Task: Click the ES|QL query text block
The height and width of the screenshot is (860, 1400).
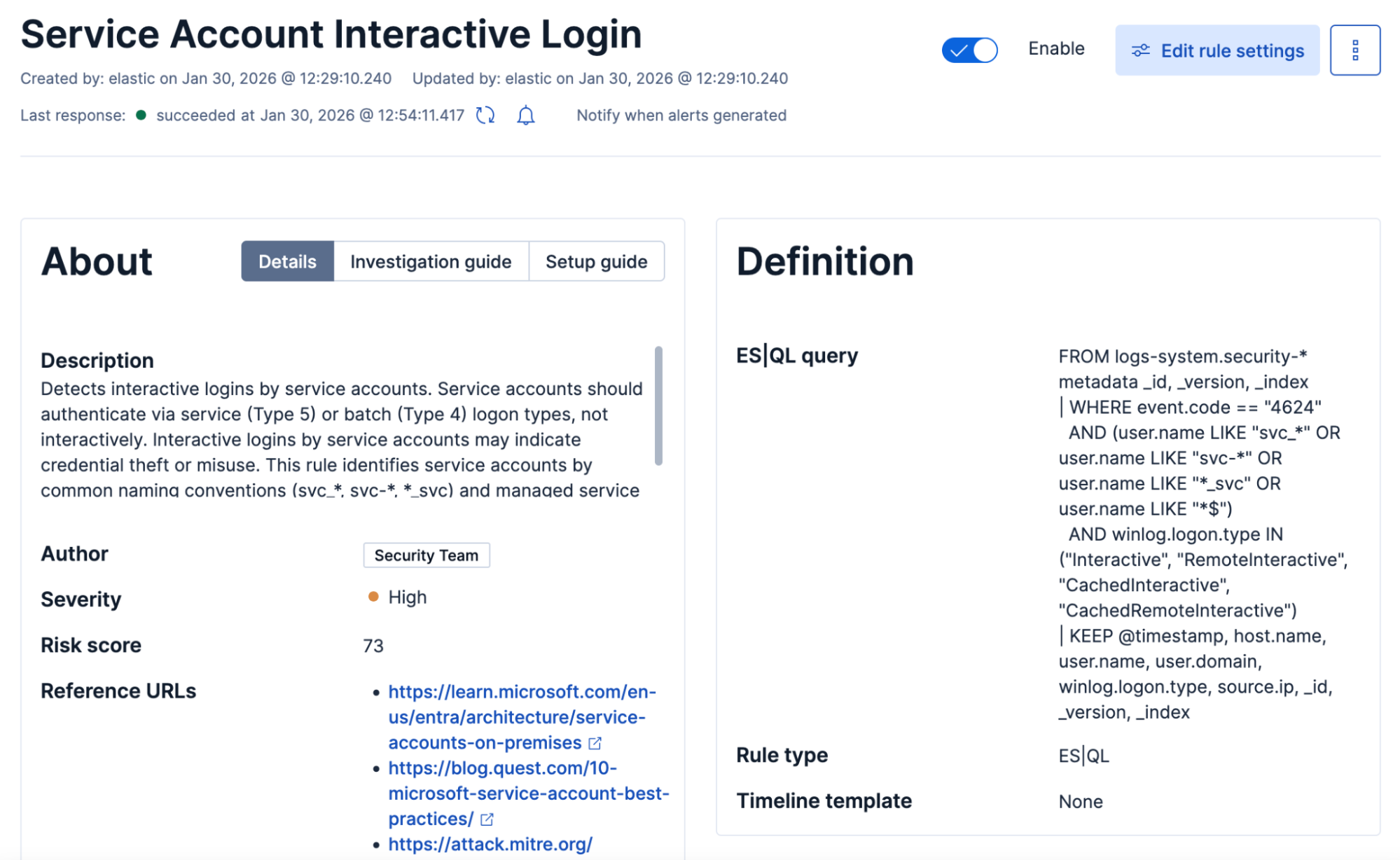Action: click(1203, 534)
